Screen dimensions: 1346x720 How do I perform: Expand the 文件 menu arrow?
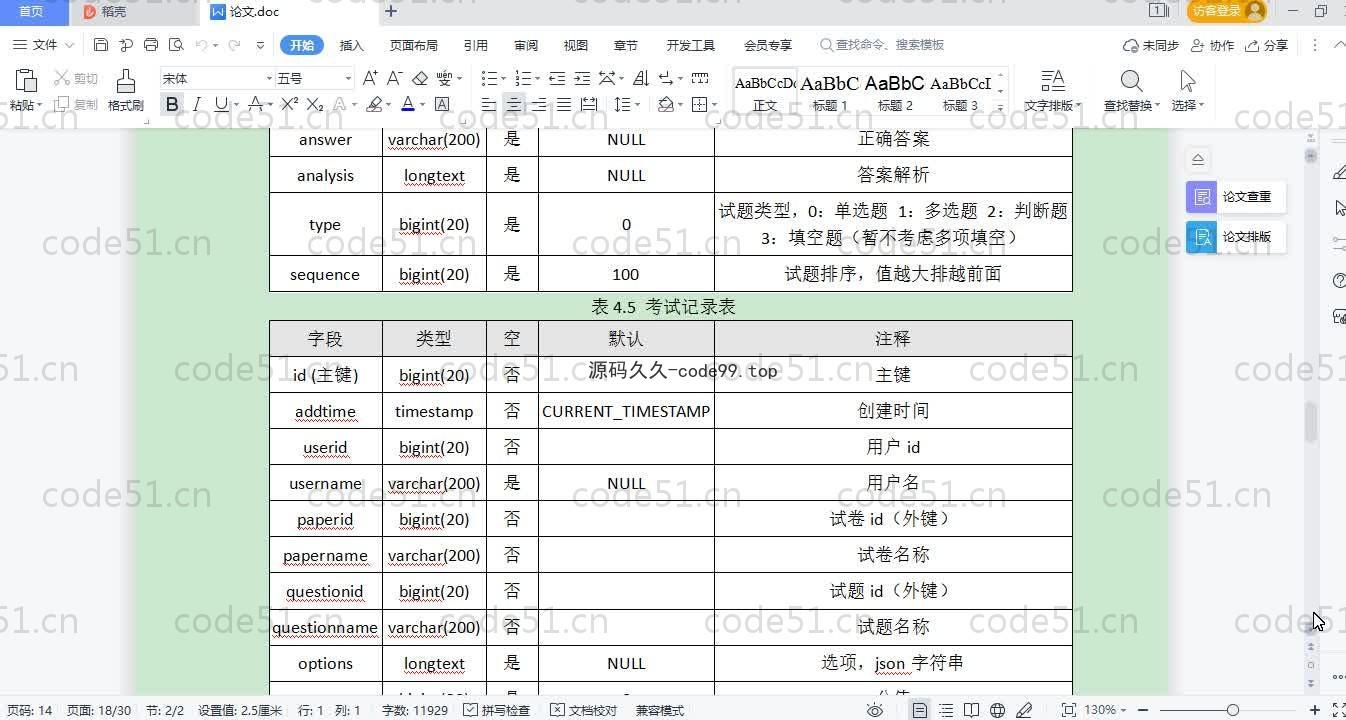point(69,45)
